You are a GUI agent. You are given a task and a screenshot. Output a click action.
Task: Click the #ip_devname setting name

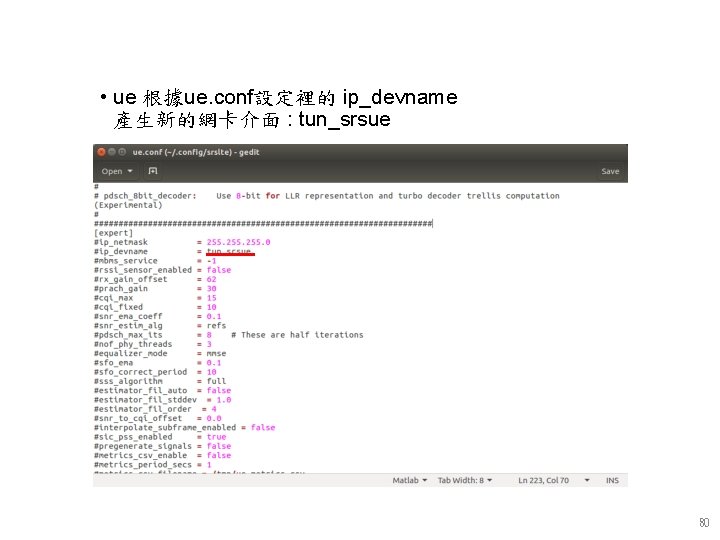click(121, 251)
